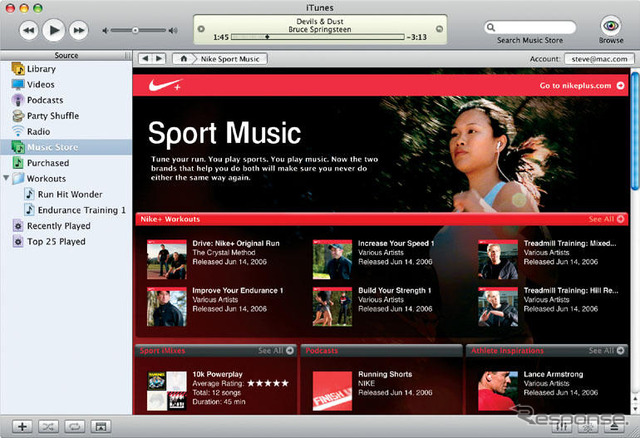Open Treadmill Training: Hill Re... thumbnail
This screenshot has height=438, width=640.
498,307
